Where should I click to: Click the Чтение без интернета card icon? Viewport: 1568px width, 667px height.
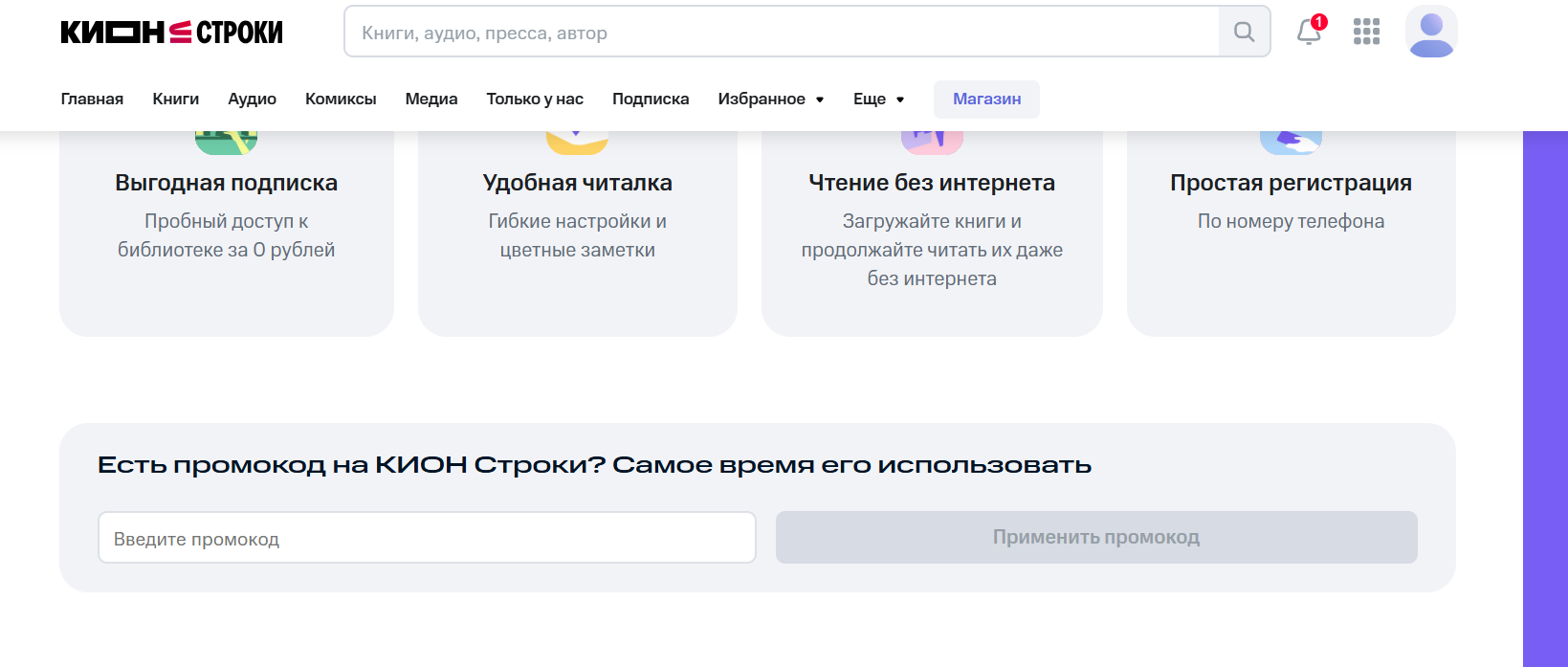(932, 143)
